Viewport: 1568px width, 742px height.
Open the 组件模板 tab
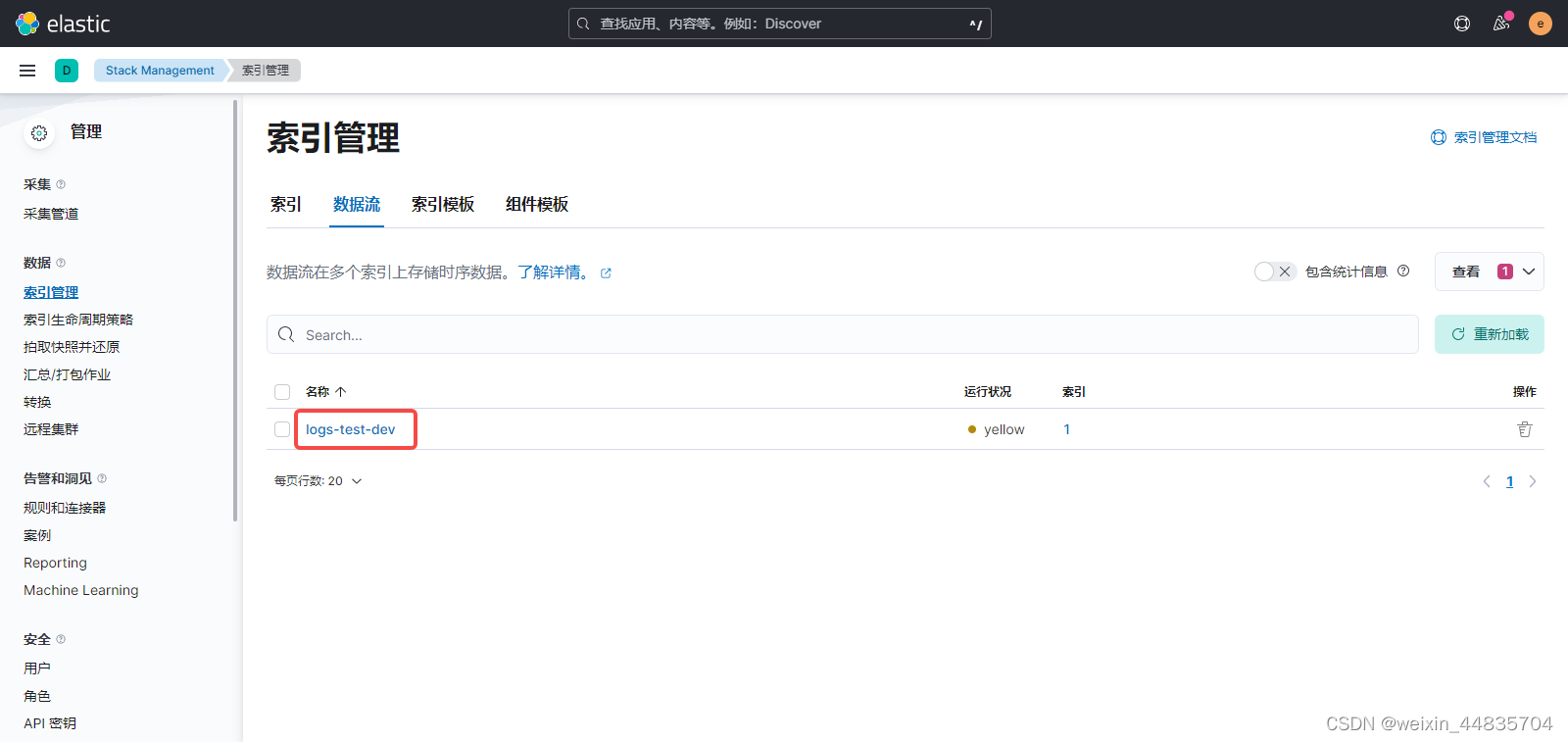(537, 204)
